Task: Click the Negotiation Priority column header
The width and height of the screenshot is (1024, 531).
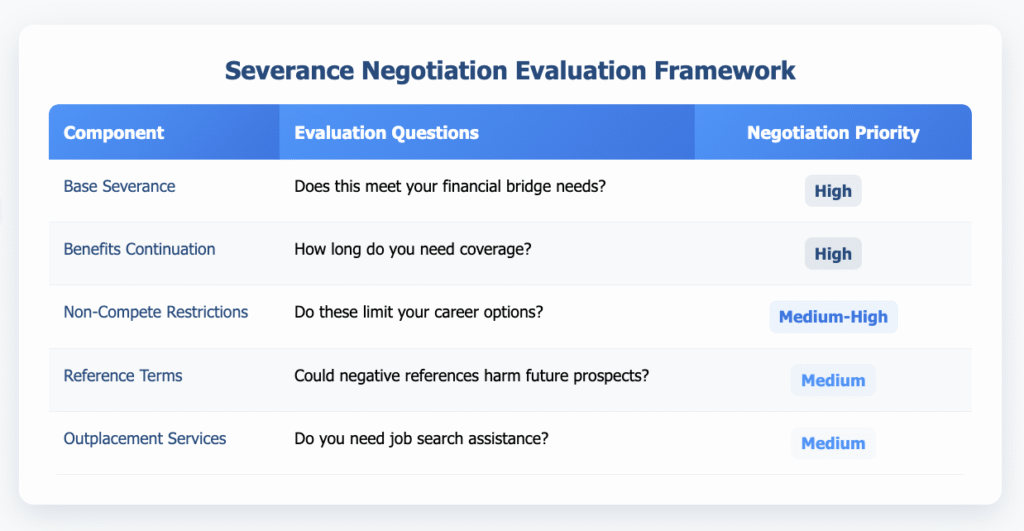Action: [x=832, y=133]
